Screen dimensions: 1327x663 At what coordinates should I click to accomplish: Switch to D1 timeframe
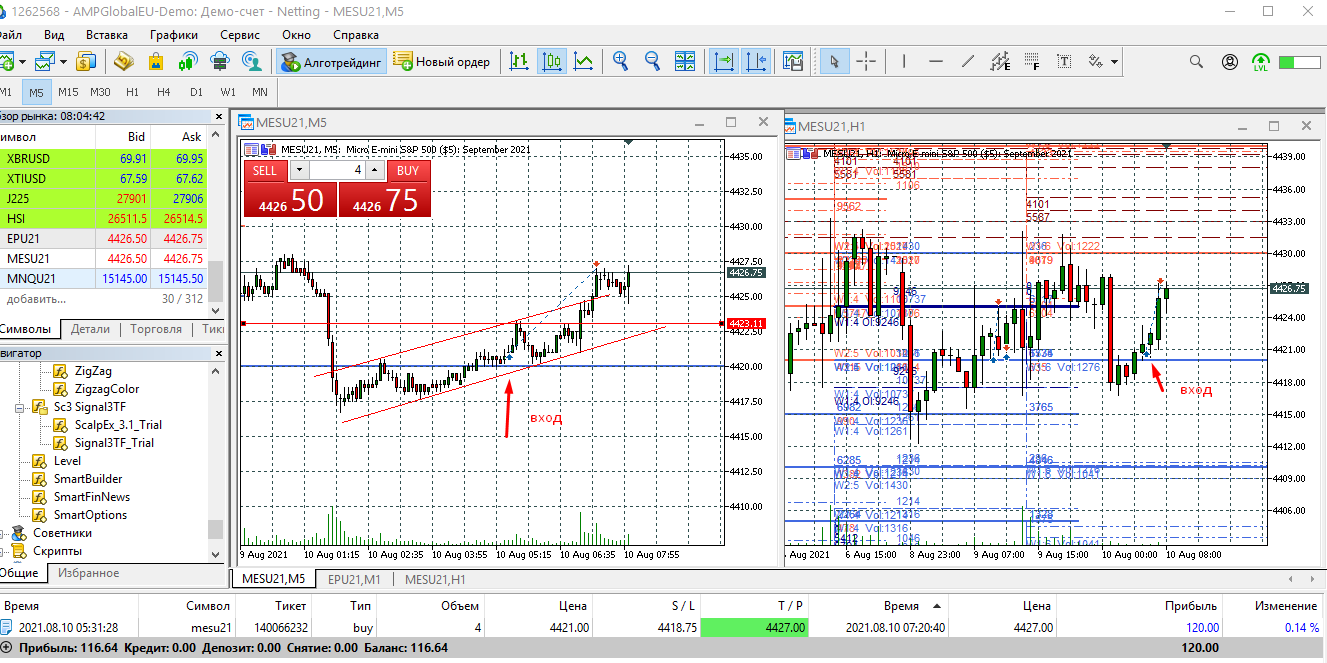point(196,92)
